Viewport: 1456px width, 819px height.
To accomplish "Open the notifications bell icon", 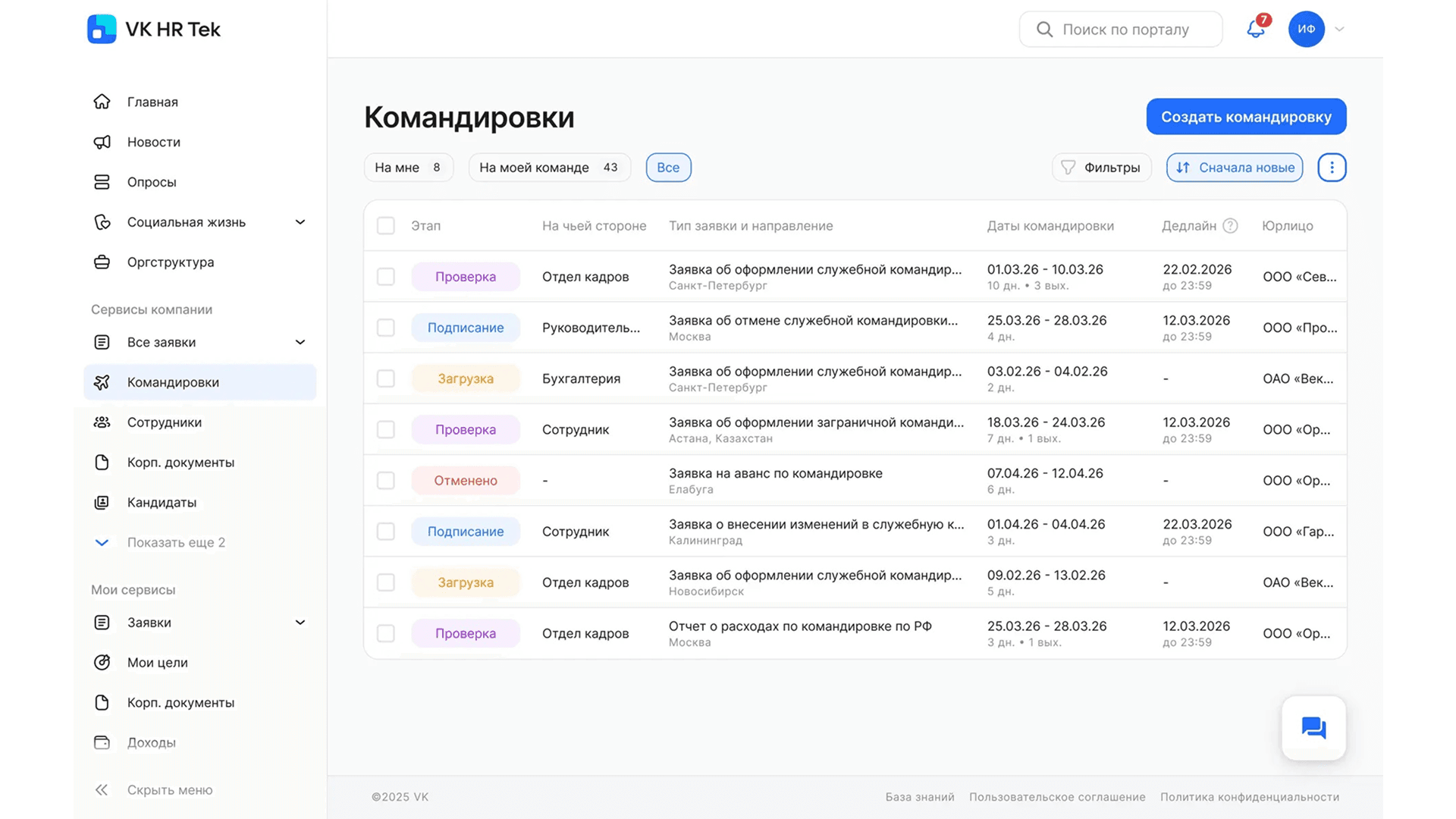I will click(1256, 29).
